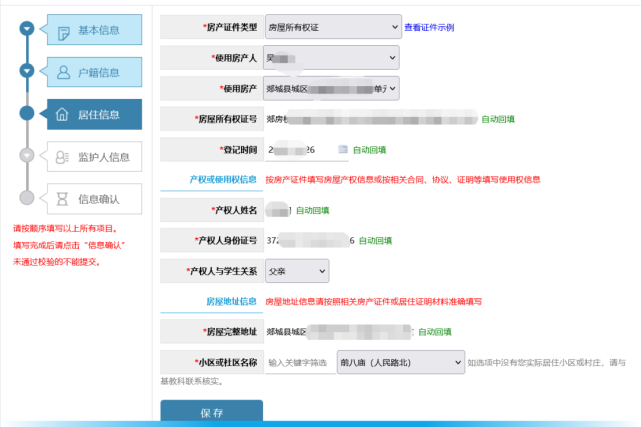The width and height of the screenshot is (641, 427).
Task: Click the 监护人信息 timeline circle marker
Action: (27, 155)
